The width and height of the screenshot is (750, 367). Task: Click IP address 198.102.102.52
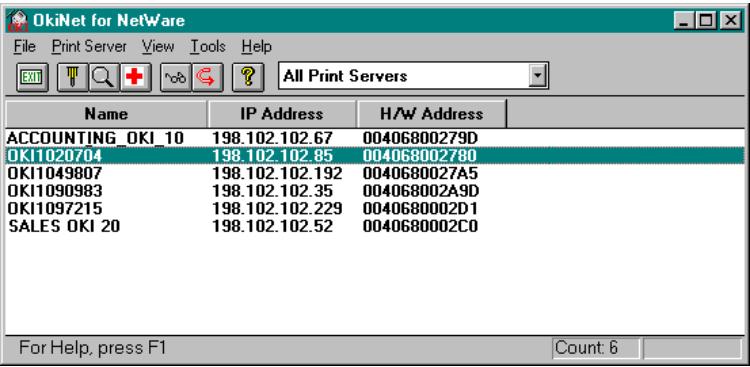272,226
